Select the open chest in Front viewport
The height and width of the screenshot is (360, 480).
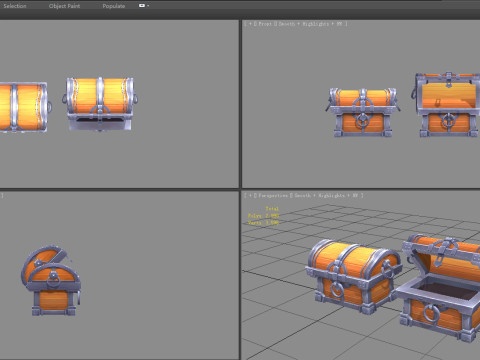(447, 105)
